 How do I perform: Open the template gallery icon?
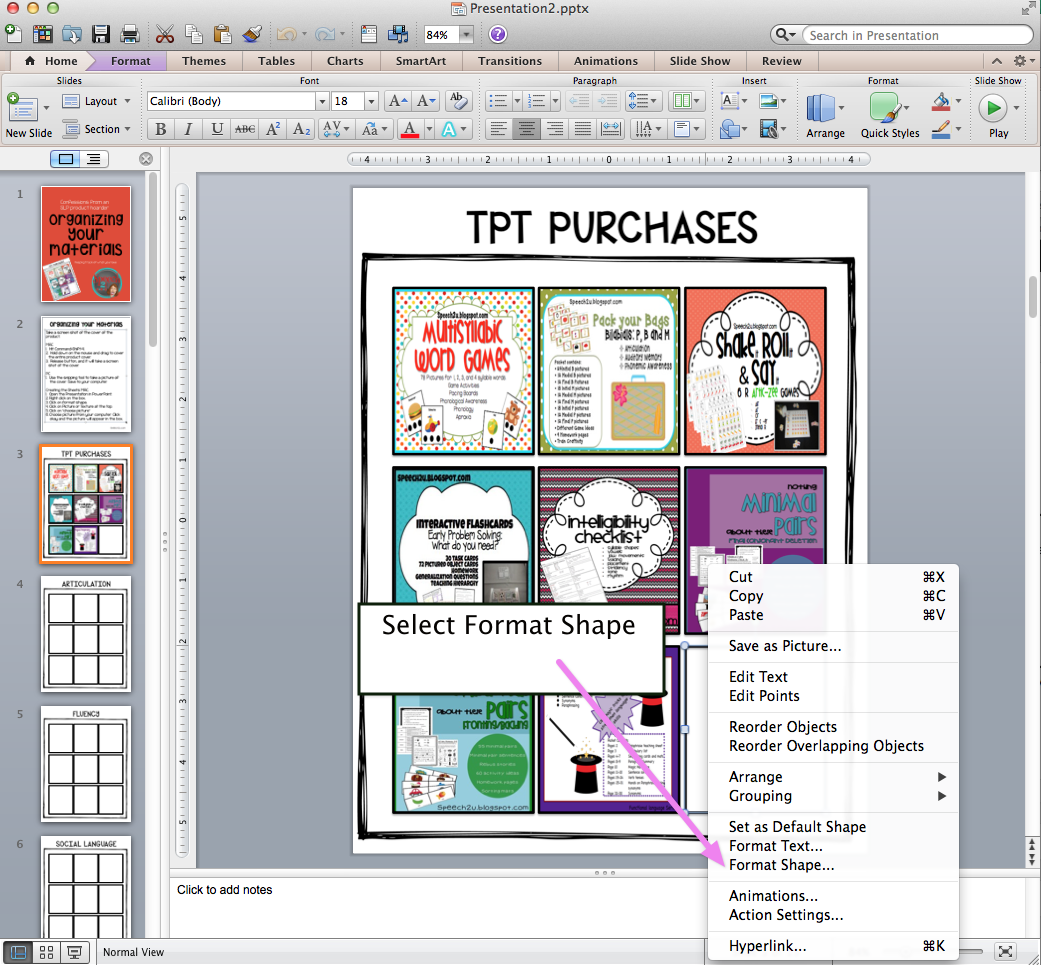42,34
